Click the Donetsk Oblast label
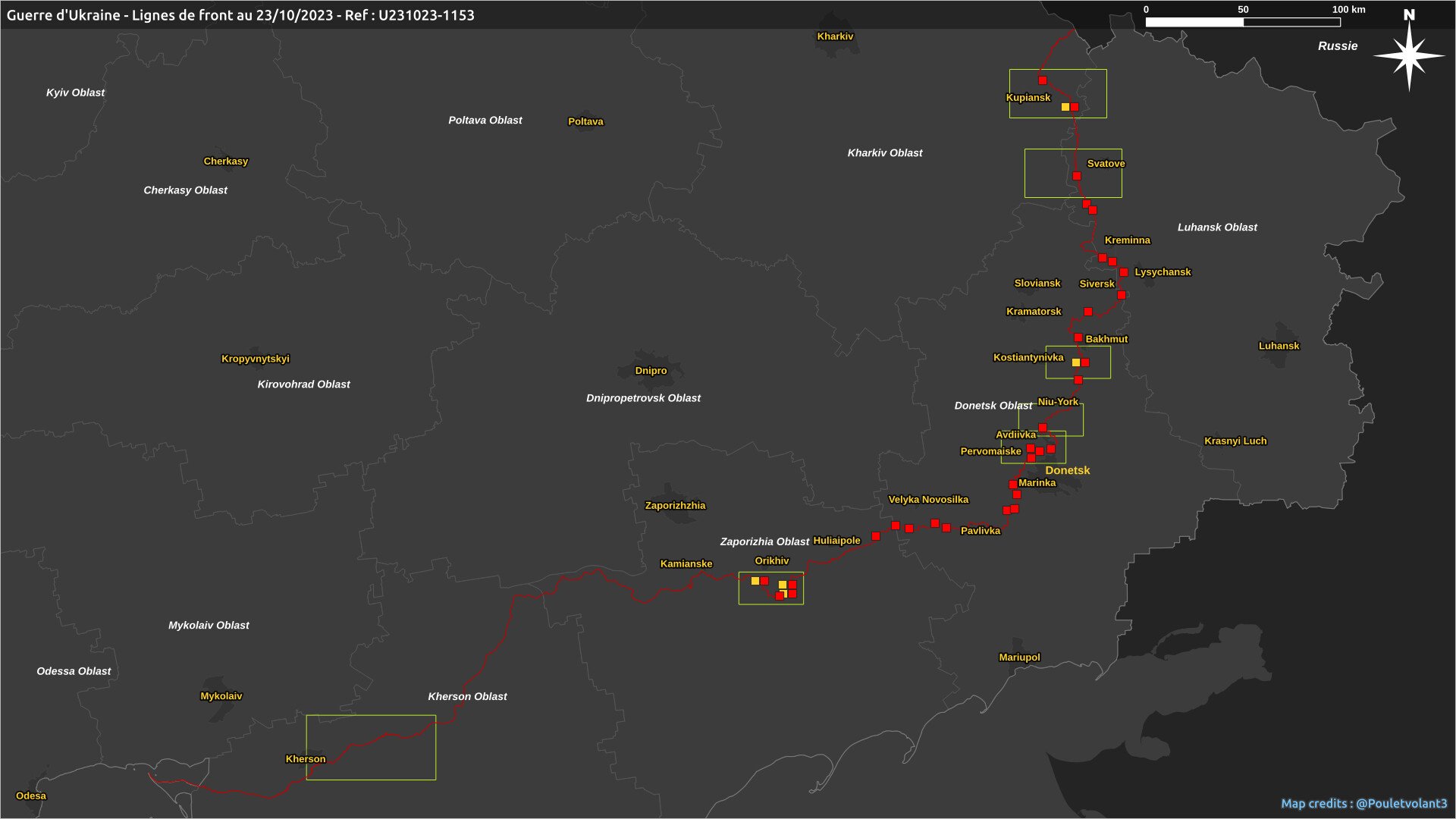The width and height of the screenshot is (1456, 819). (x=993, y=406)
